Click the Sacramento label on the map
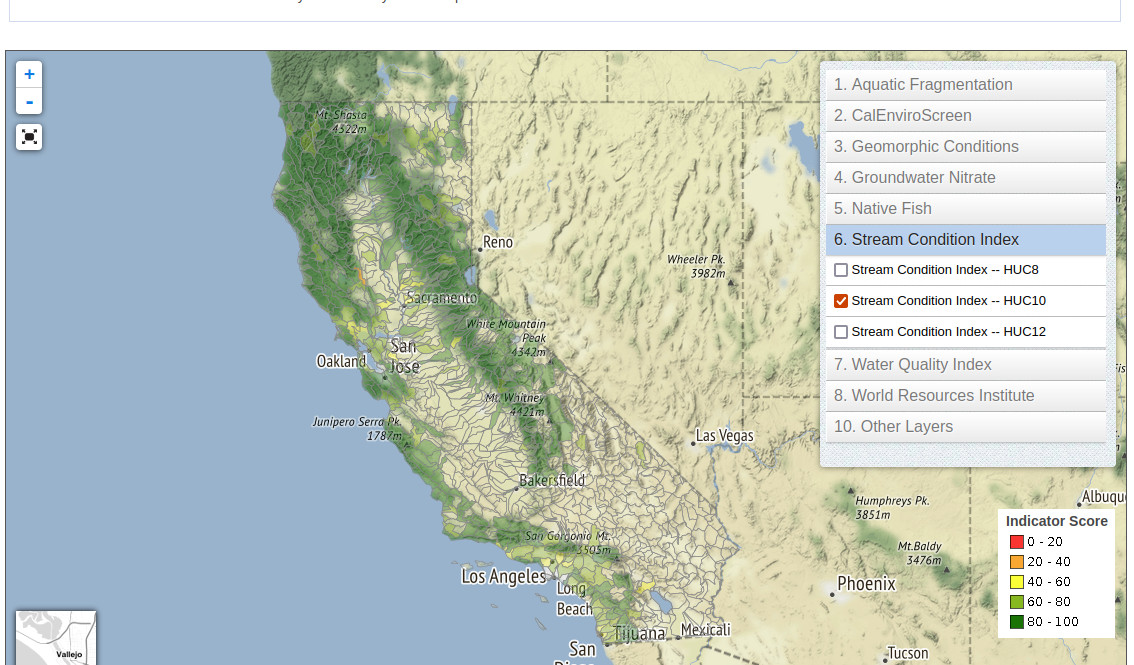Viewport: 1134px width, 665px height. point(442,298)
